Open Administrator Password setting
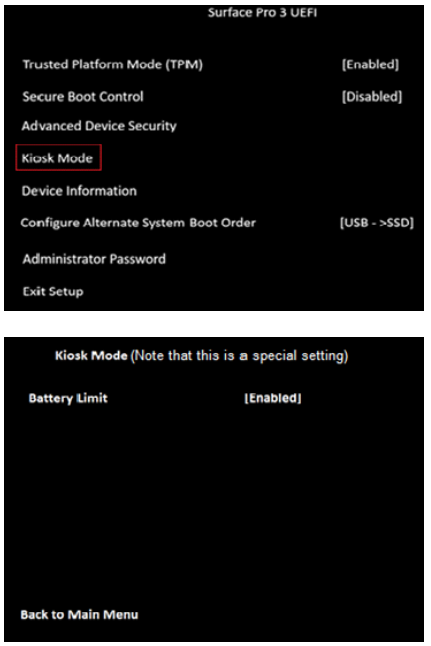The height and width of the screenshot is (646, 431). (x=94, y=259)
